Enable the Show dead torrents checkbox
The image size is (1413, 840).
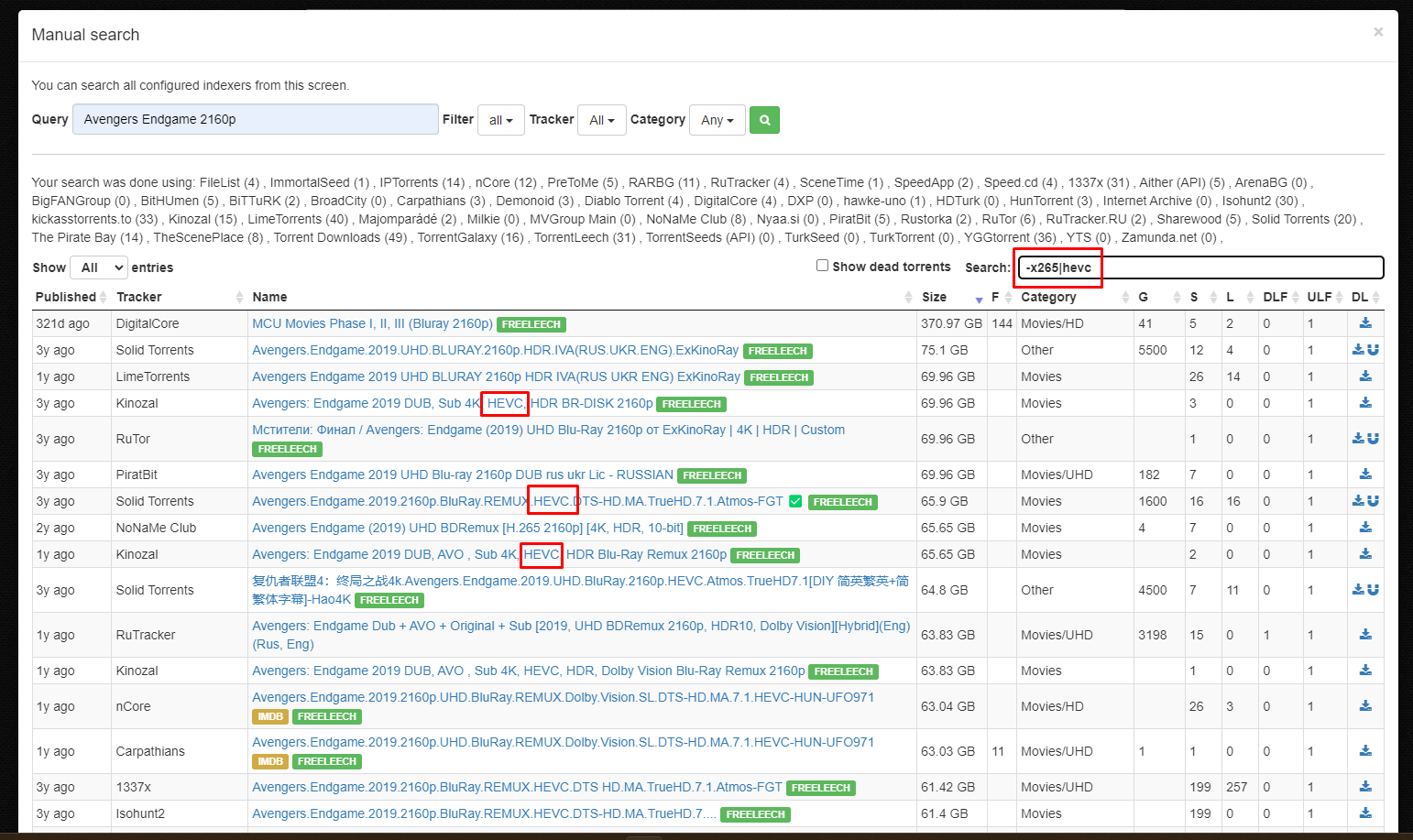[x=822, y=266]
